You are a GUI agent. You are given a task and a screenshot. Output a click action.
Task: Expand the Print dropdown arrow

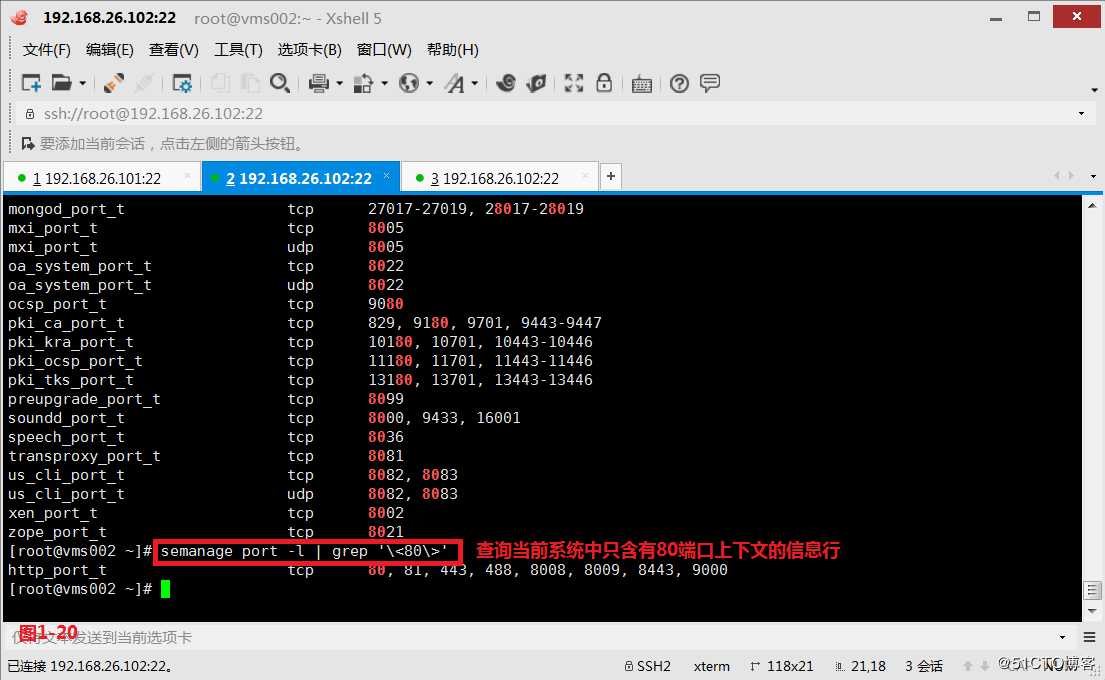(x=340, y=84)
